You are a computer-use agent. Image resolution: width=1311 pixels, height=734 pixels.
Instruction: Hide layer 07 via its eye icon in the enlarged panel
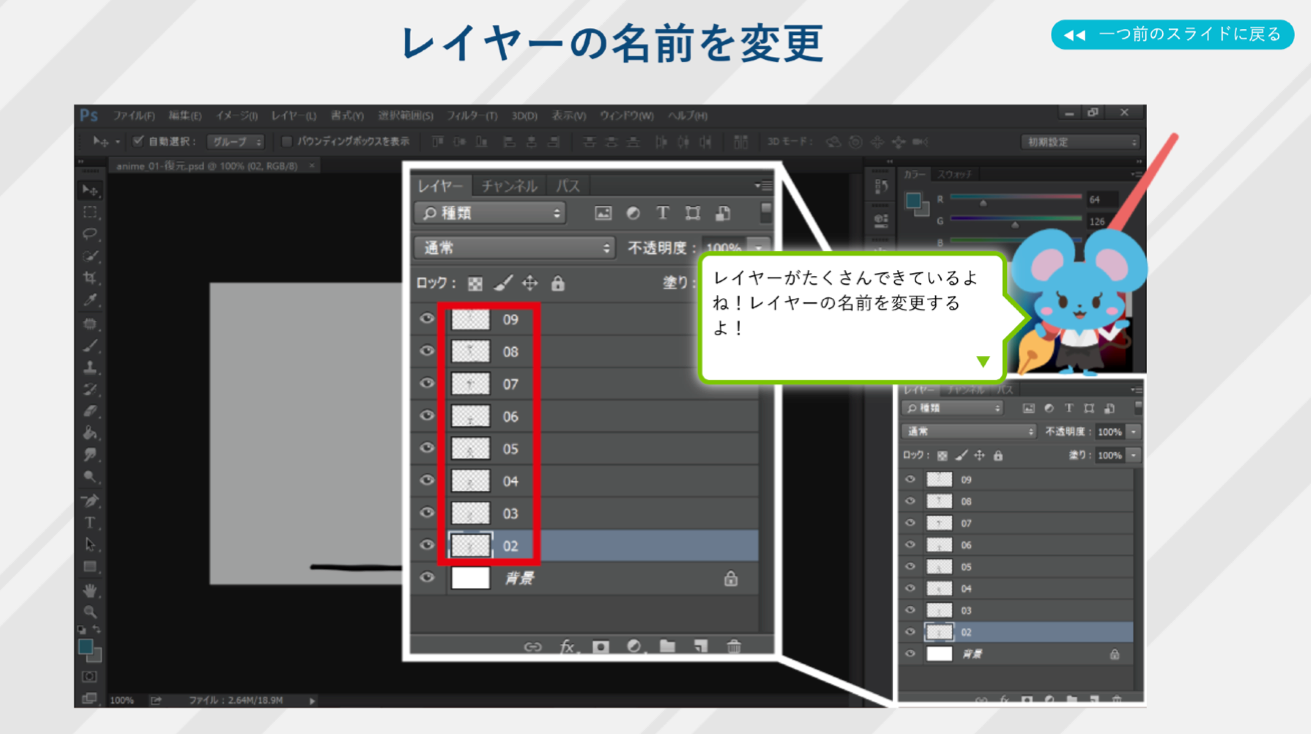tap(427, 384)
